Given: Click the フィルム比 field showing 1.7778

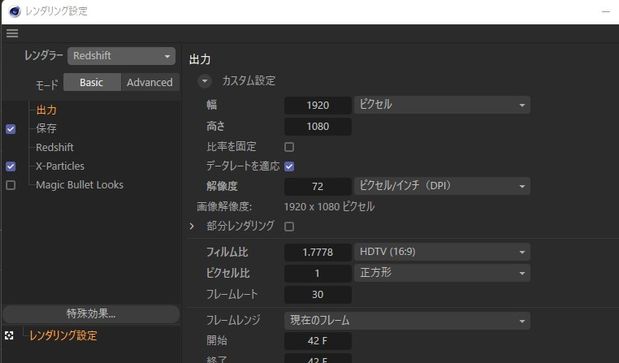Looking at the screenshot, I should [318, 252].
